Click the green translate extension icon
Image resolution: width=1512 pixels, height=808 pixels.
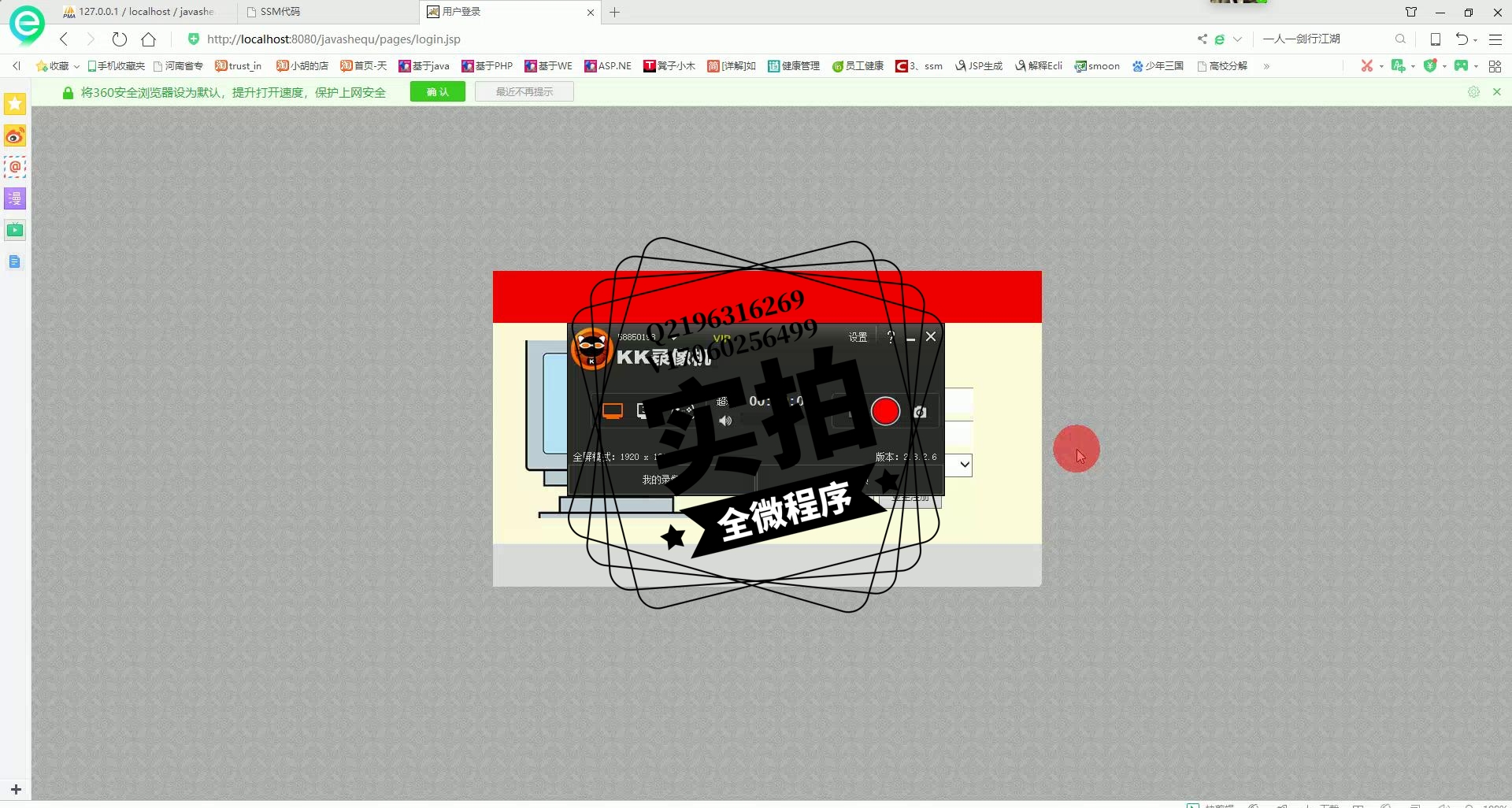coord(1398,65)
